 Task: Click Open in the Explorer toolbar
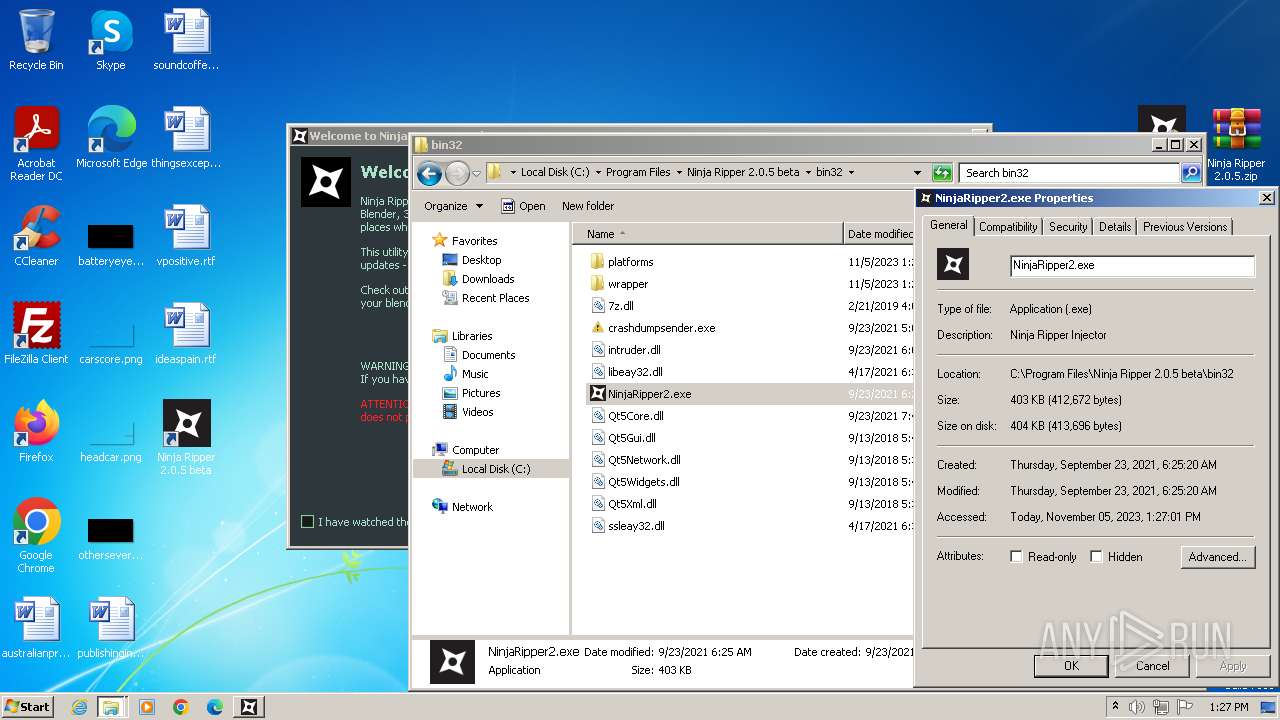tap(523, 206)
